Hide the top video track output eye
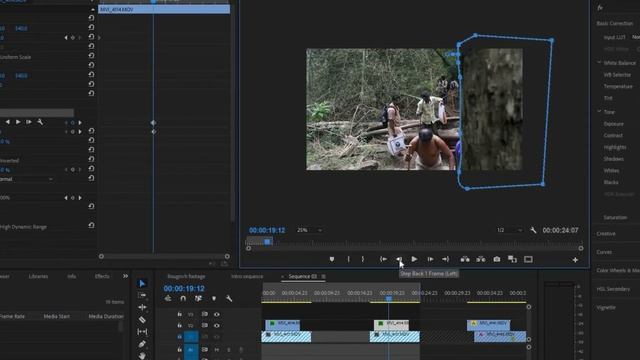Viewport: 640px width, 360px height. coord(217,314)
